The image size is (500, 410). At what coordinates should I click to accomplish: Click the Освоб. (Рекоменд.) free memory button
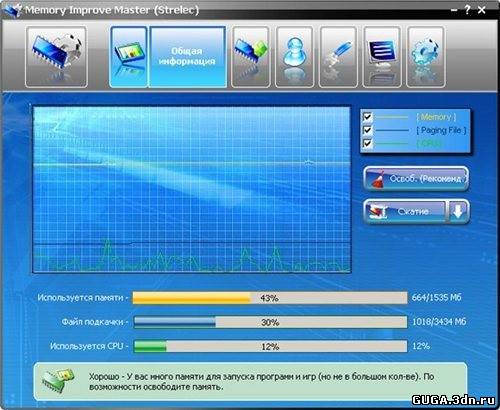416,179
